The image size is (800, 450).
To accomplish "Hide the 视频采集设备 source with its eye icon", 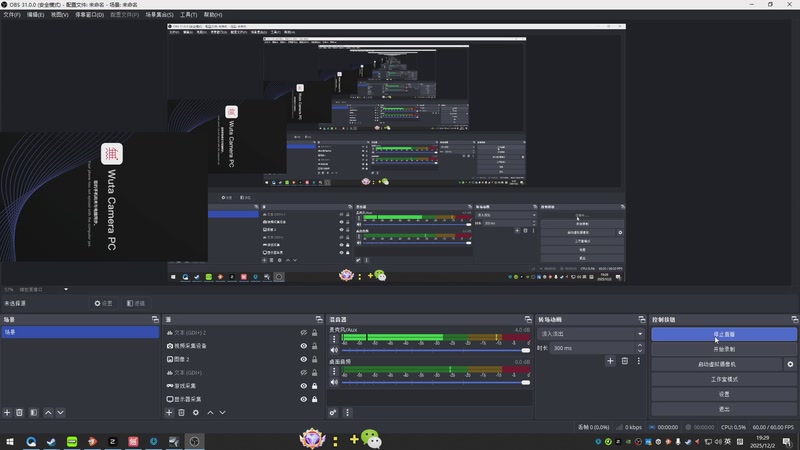I will [x=304, y=346].
